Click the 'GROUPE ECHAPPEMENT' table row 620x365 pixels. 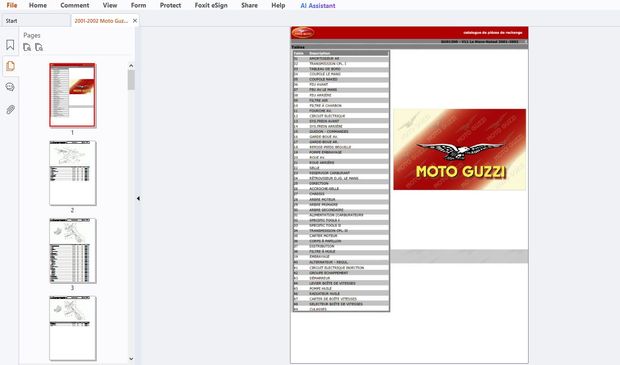[341, 273]
